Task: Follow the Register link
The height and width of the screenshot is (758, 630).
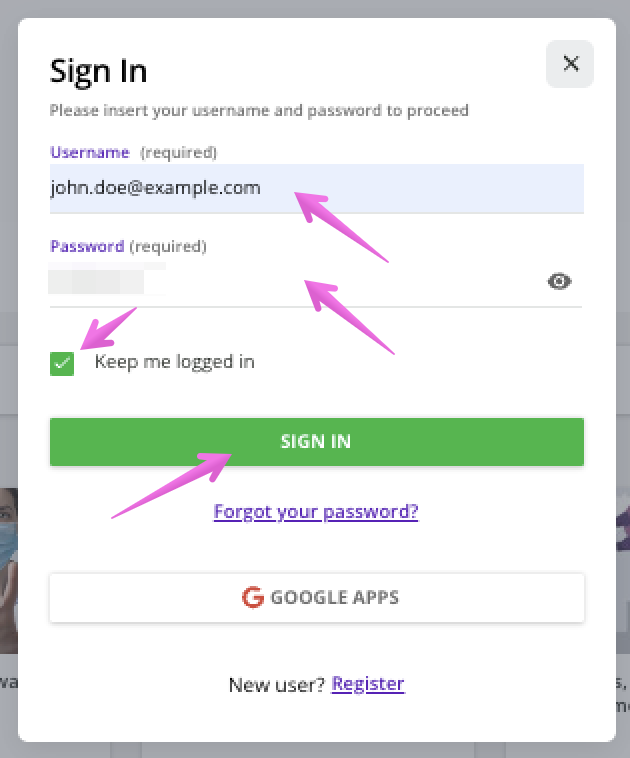Action: (368, 685)
